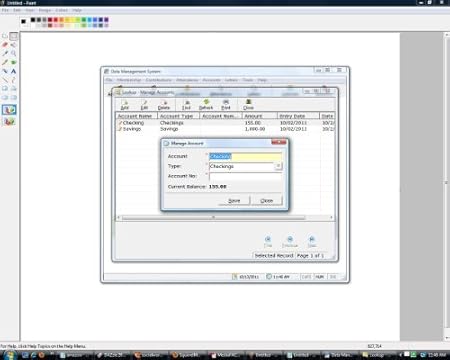Click Close button in Manage Account dialog
This screenshot has width=450, height=360.
click(266, 200)
